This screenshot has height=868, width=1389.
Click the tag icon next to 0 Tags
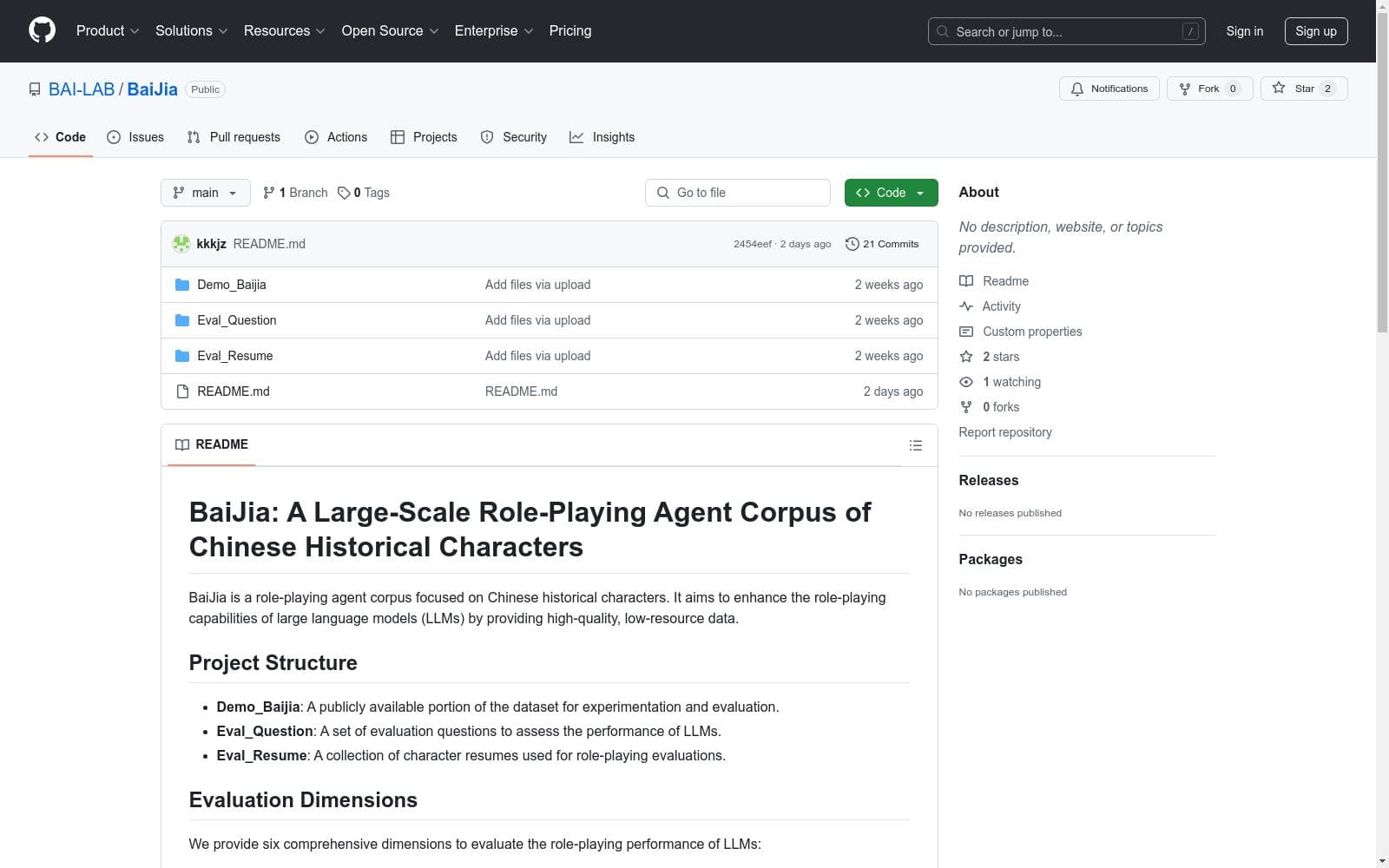[344, 193]
